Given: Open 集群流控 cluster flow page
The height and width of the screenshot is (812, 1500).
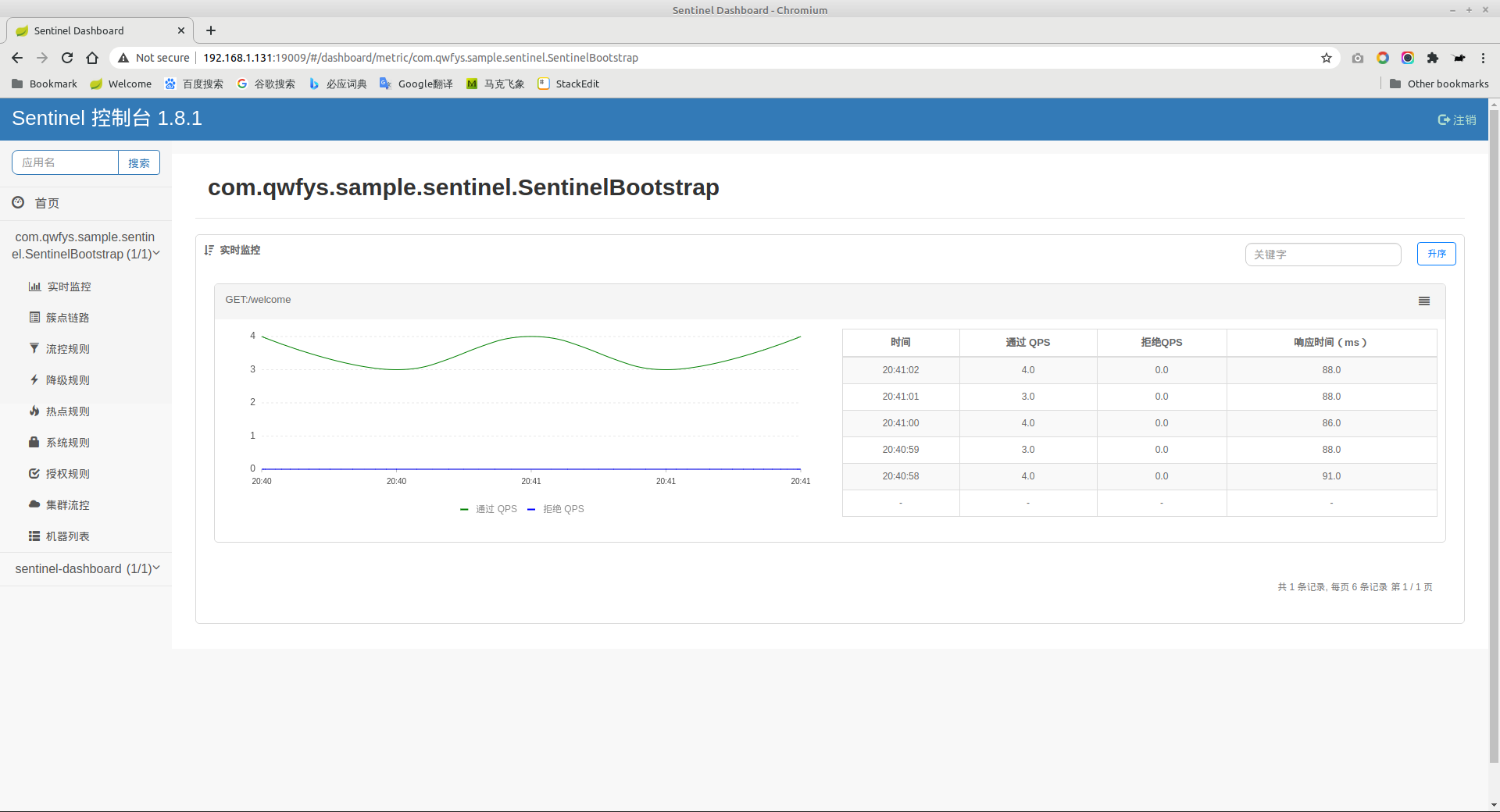Looking at the screenshot, I should click(x=67, y=505).
